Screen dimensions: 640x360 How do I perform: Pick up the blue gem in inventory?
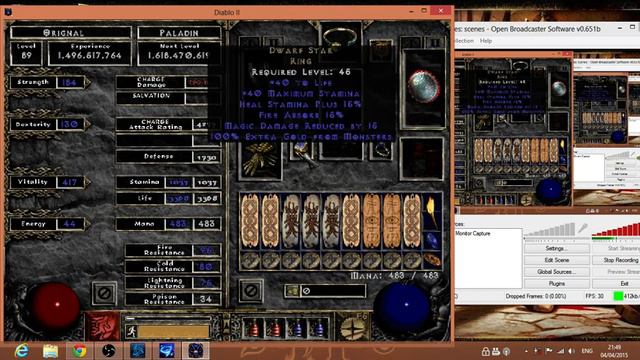(432, 240)
